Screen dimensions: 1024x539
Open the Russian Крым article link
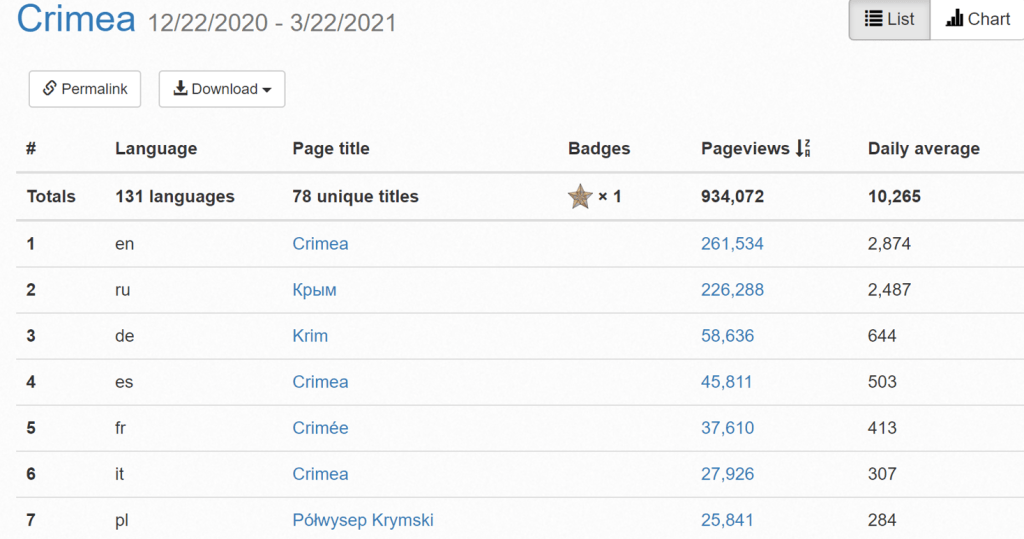(314, 290)
